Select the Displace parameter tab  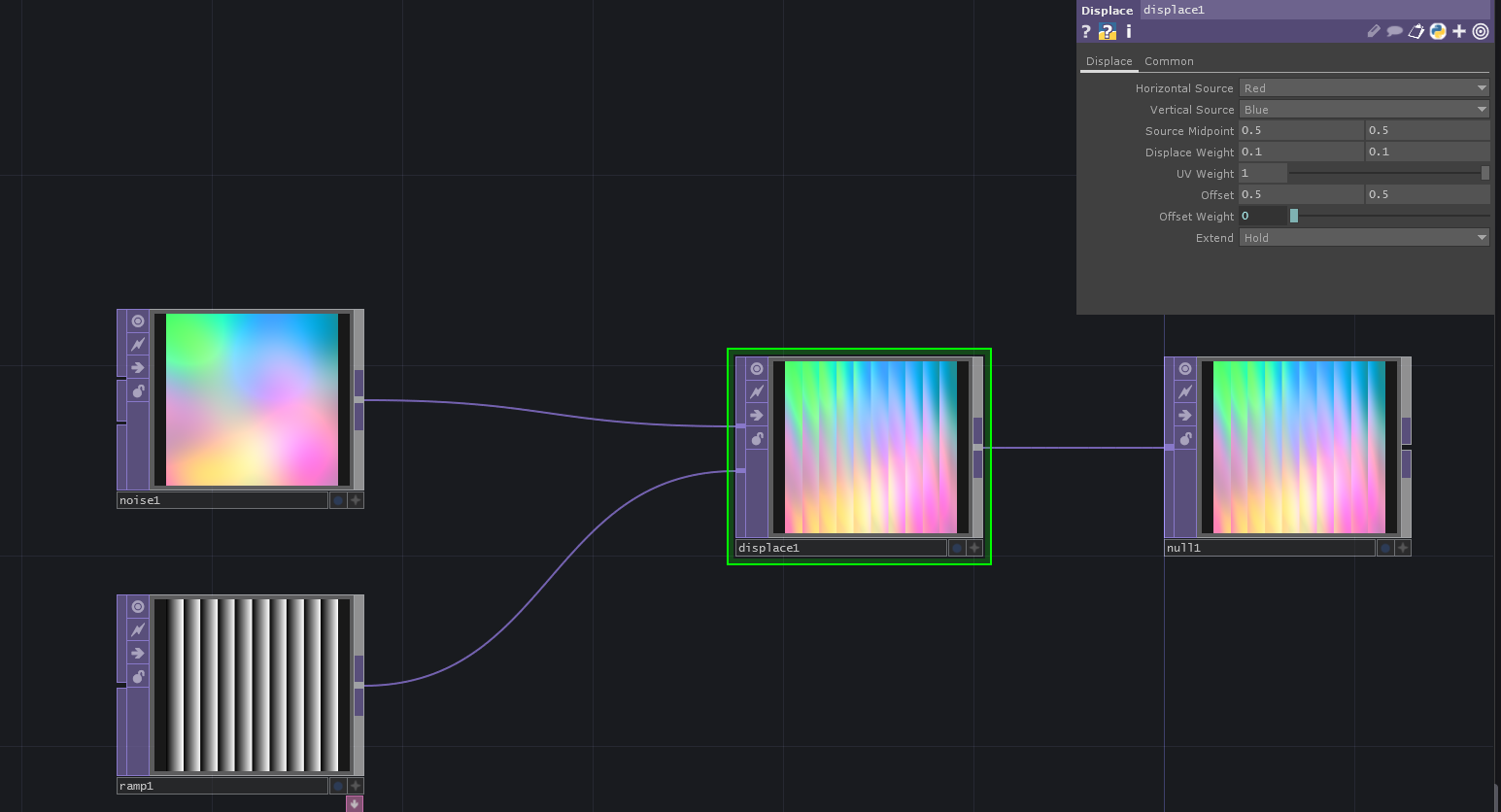click(1109, 61)
